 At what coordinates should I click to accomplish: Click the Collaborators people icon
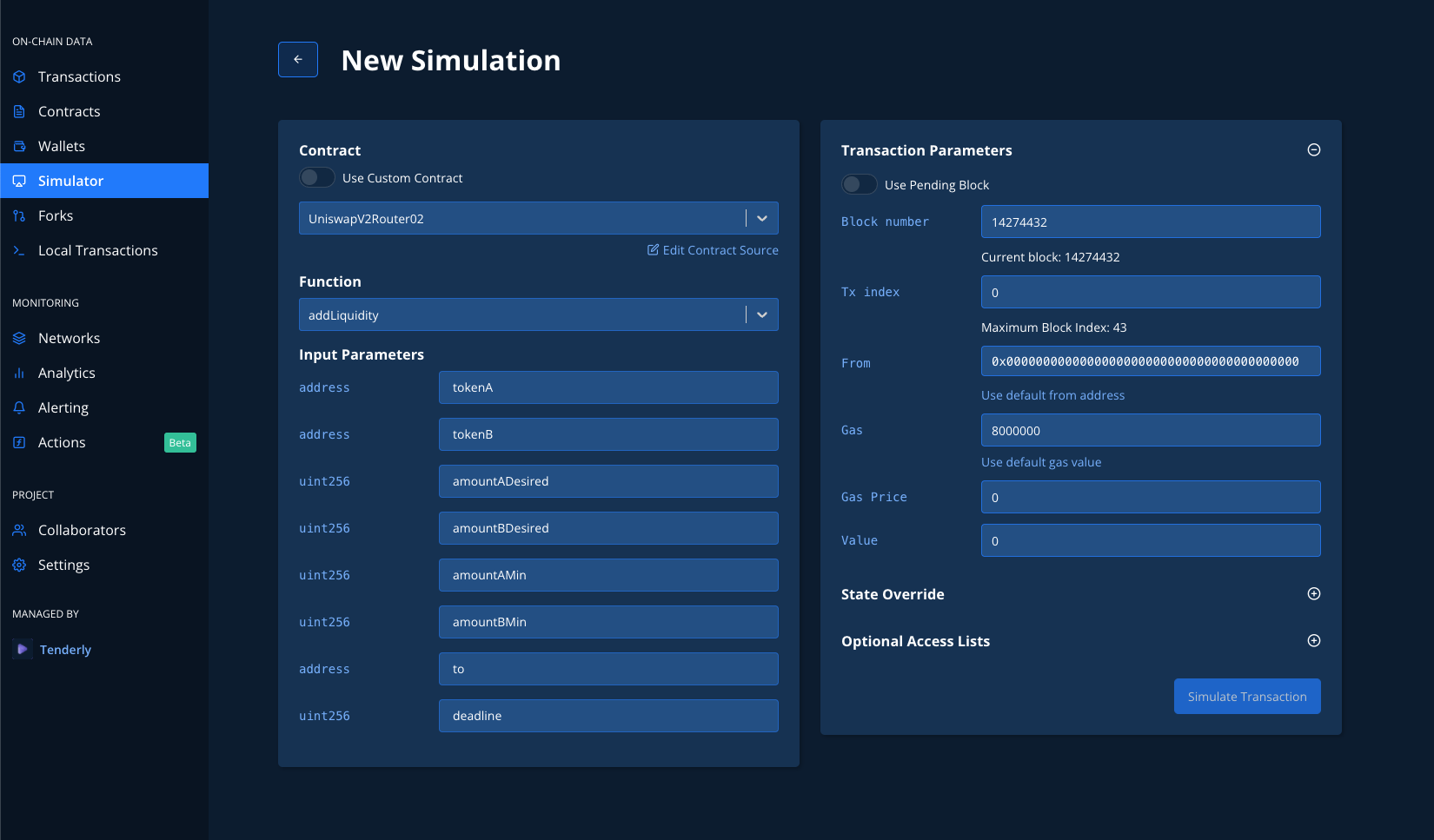(19, 530)
